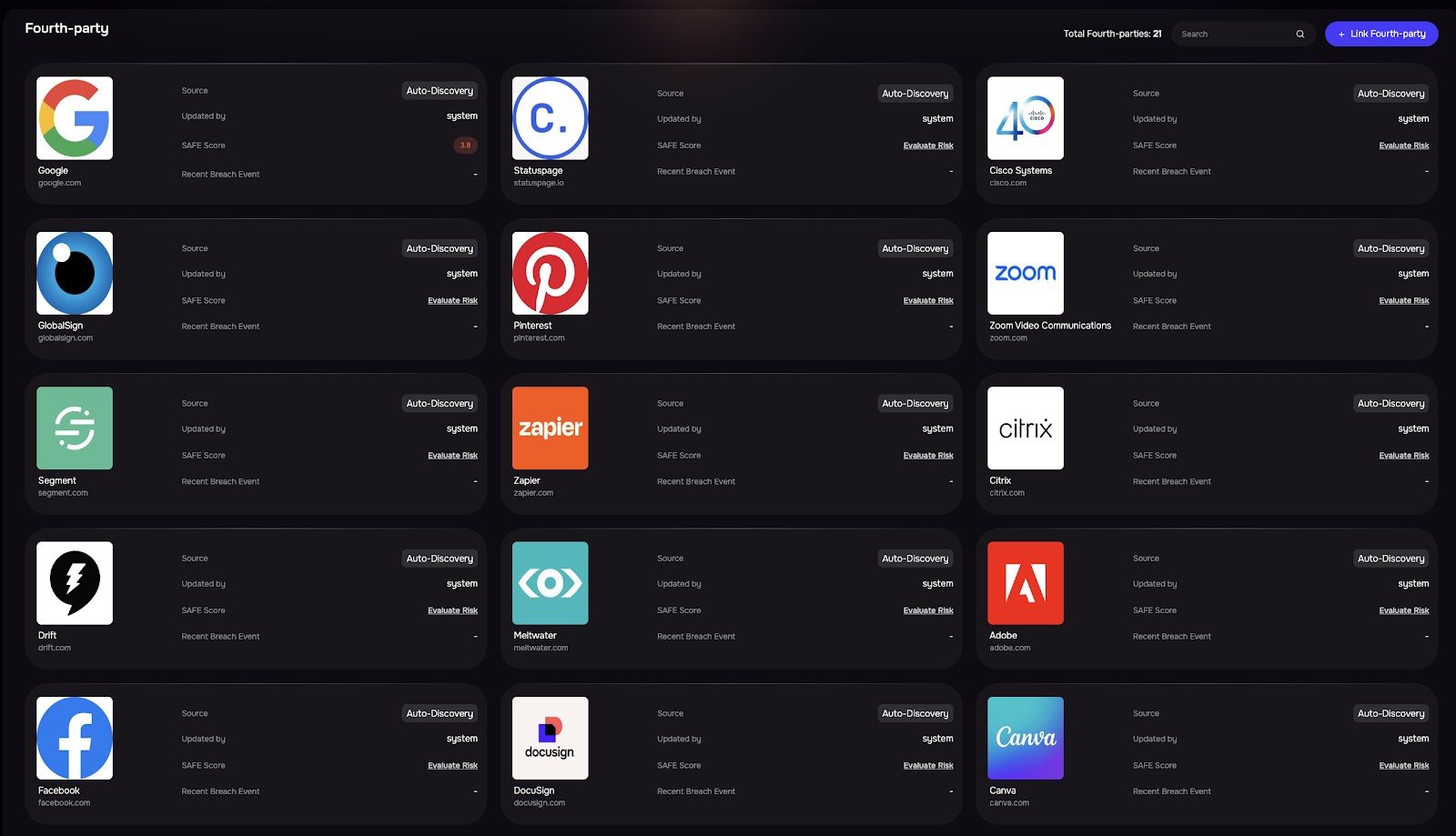Click the Total Fourth-parties: 21 label
Image resolution: width=1456 pixels, height=836 pixels.
(x=1112, y=34)
